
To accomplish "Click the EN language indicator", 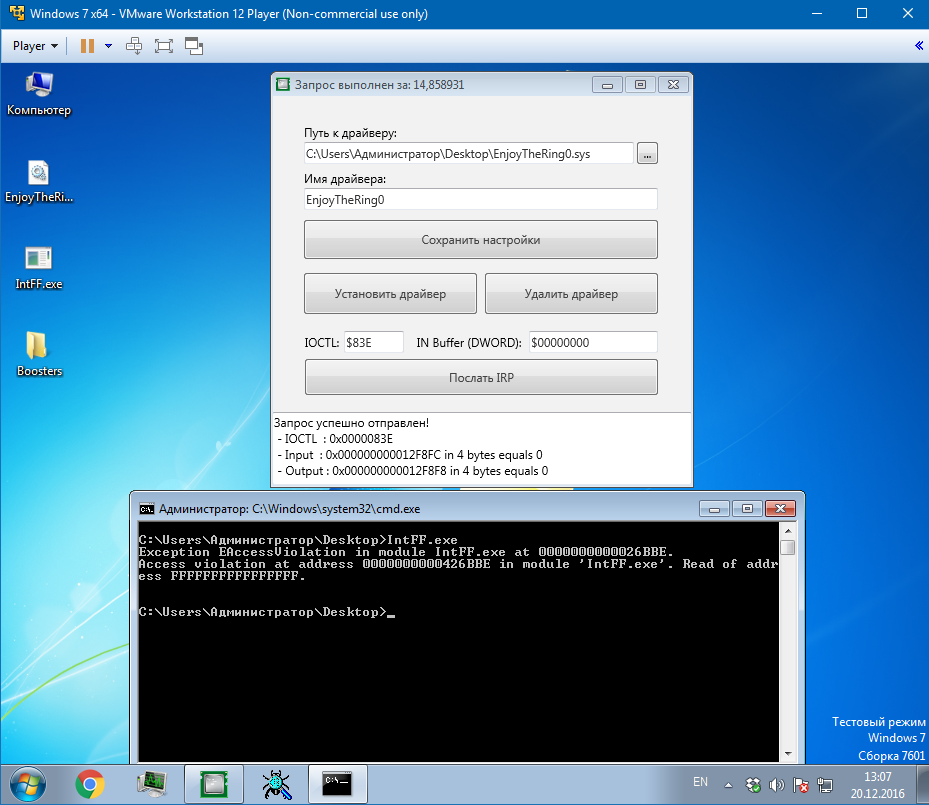I will point(700,782).
